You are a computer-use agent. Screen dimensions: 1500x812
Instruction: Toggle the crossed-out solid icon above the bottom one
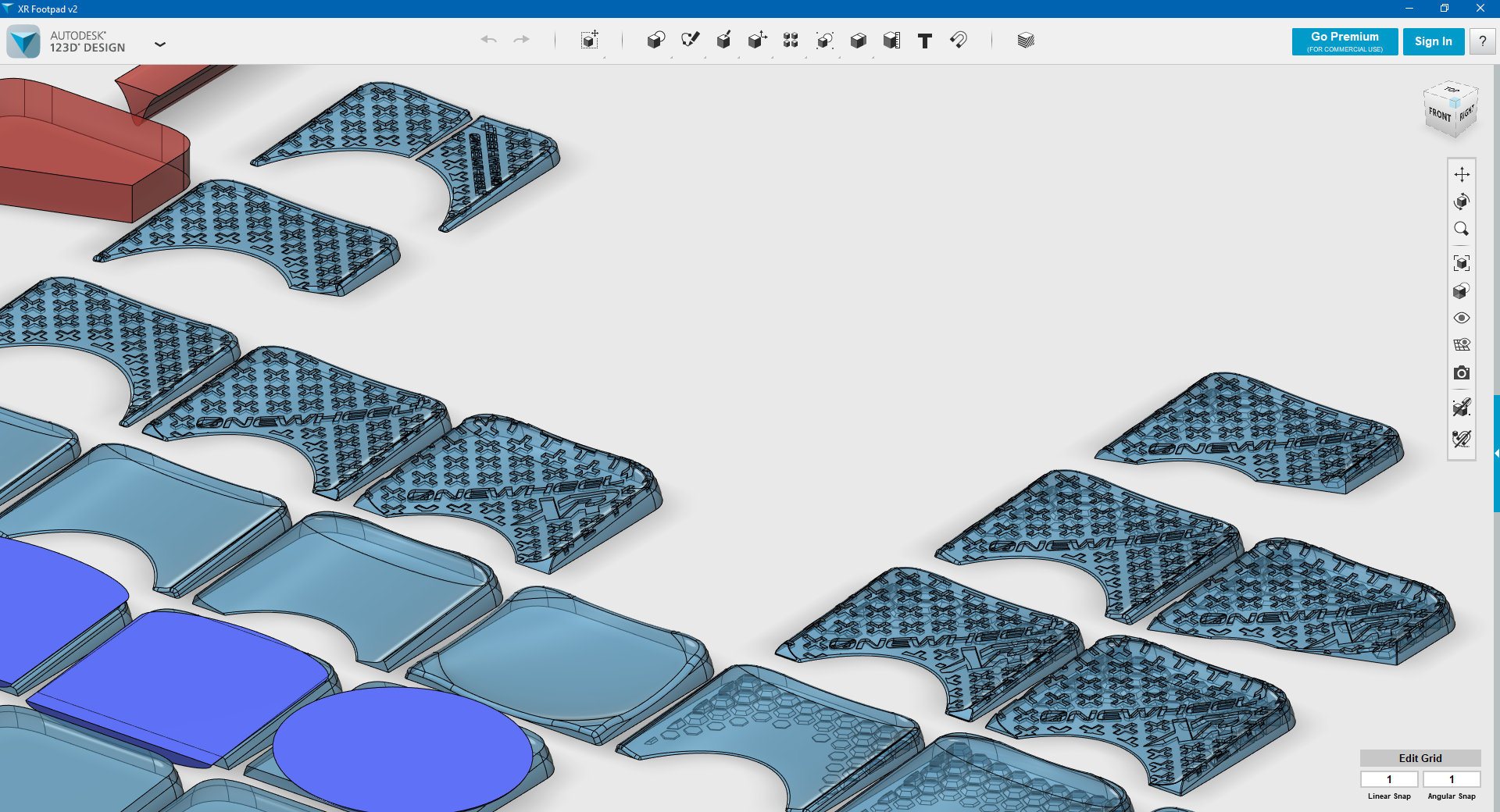(x=1462, y=408)
